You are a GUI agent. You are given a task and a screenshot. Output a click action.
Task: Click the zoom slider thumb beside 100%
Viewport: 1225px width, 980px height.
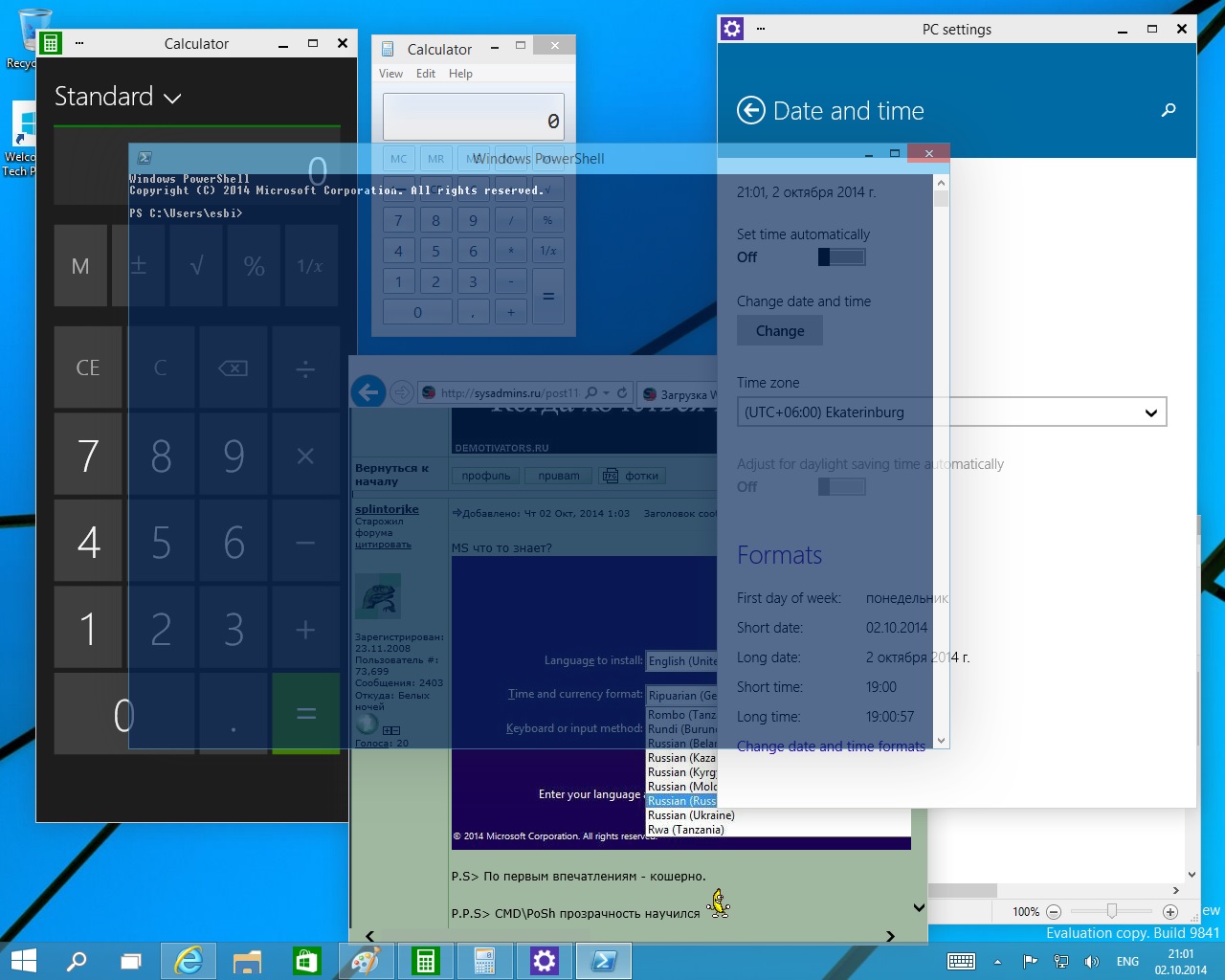(1111, 912)
